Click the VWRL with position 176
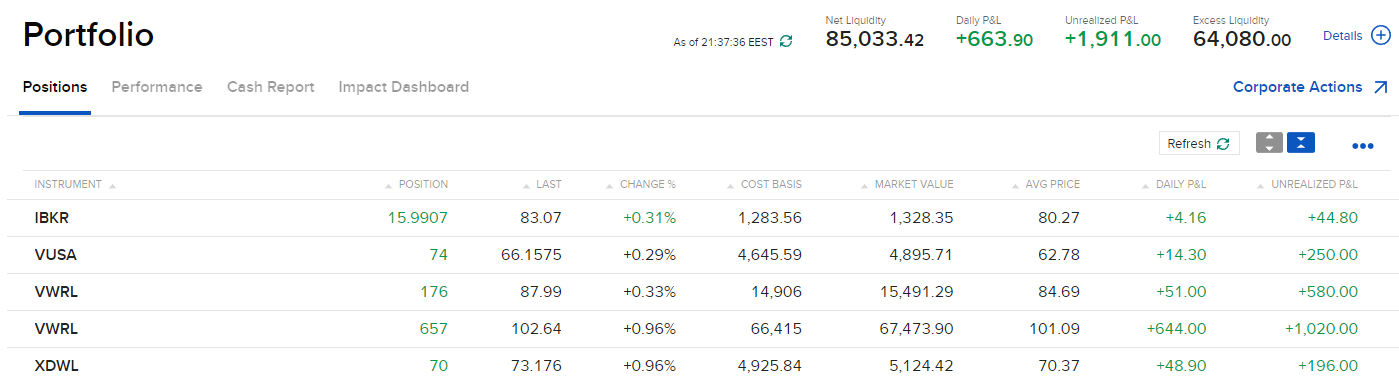Screen dimensions: 1399x387 (x=56, y=292)
